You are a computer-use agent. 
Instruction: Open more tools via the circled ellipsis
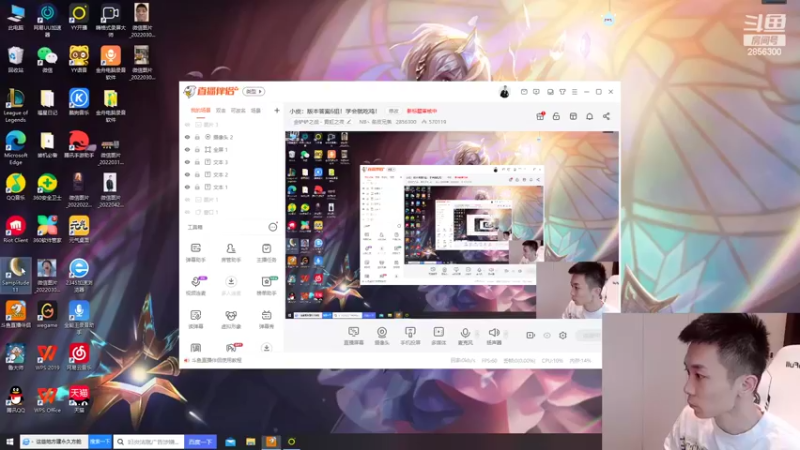(273, 227)
